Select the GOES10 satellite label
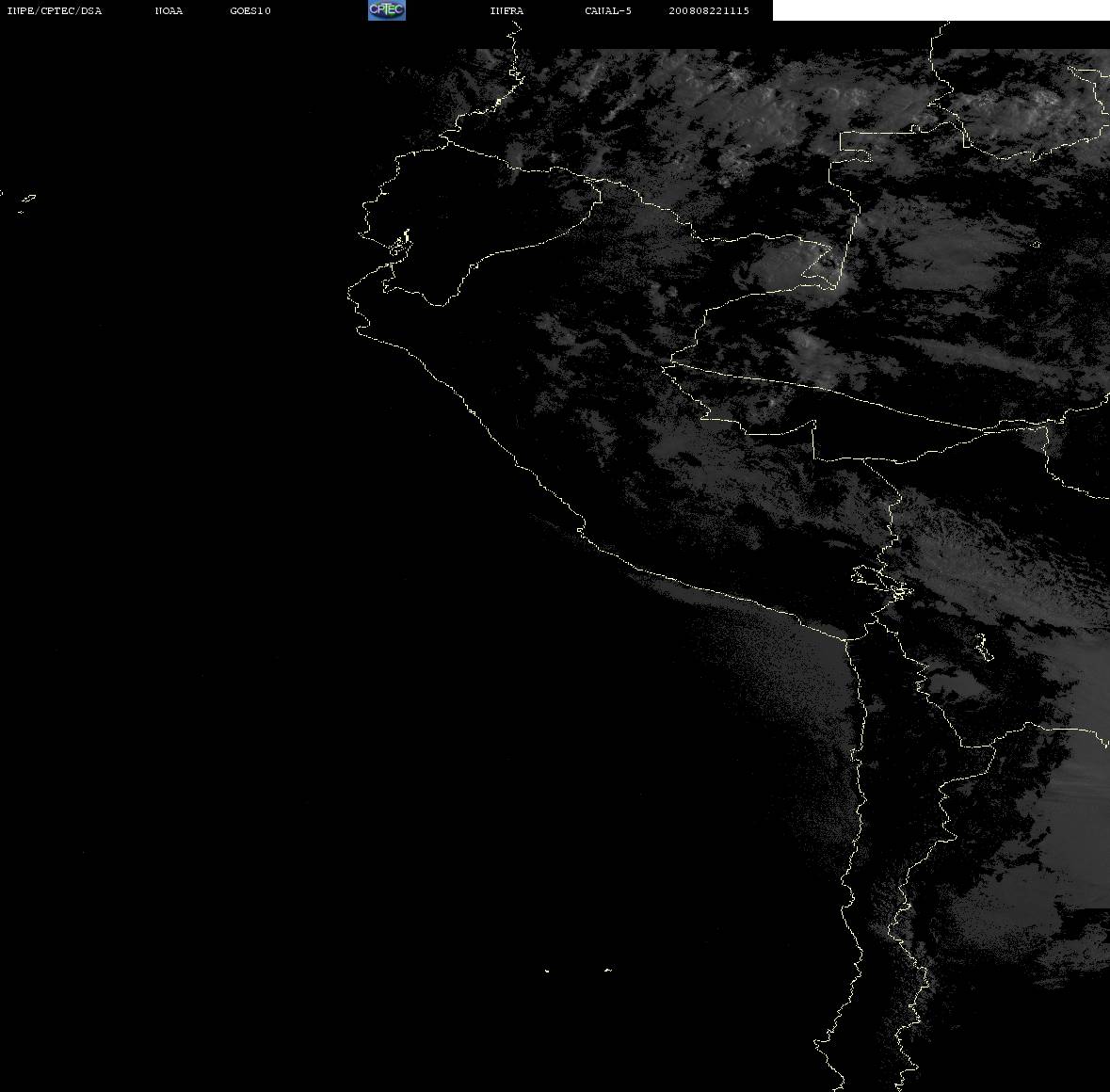Viewport: 1110px width, 1092px height. 249,10
